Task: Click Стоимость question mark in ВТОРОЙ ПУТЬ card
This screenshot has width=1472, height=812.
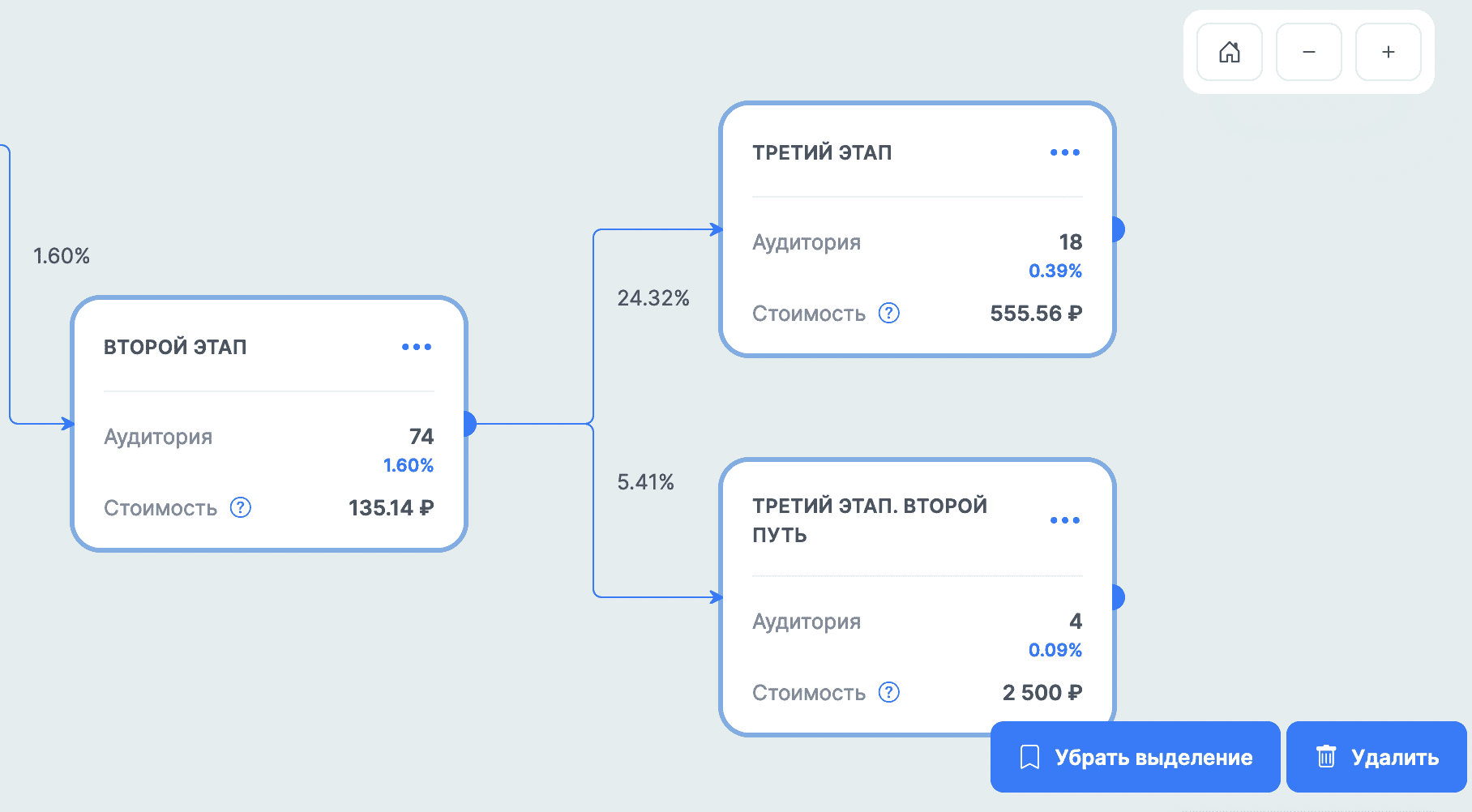Action: coord(889,692)
